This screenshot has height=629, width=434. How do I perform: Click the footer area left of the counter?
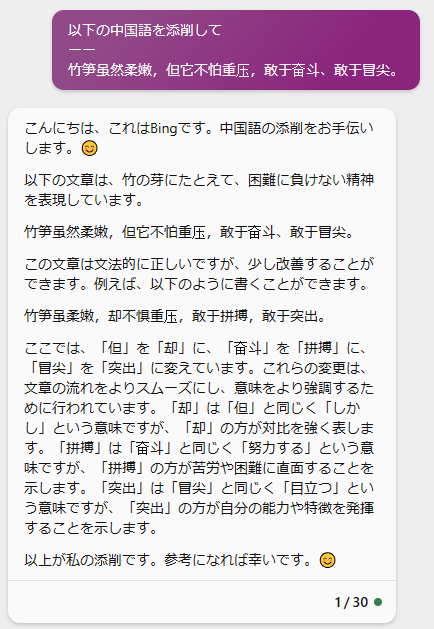tap(168, 602)
